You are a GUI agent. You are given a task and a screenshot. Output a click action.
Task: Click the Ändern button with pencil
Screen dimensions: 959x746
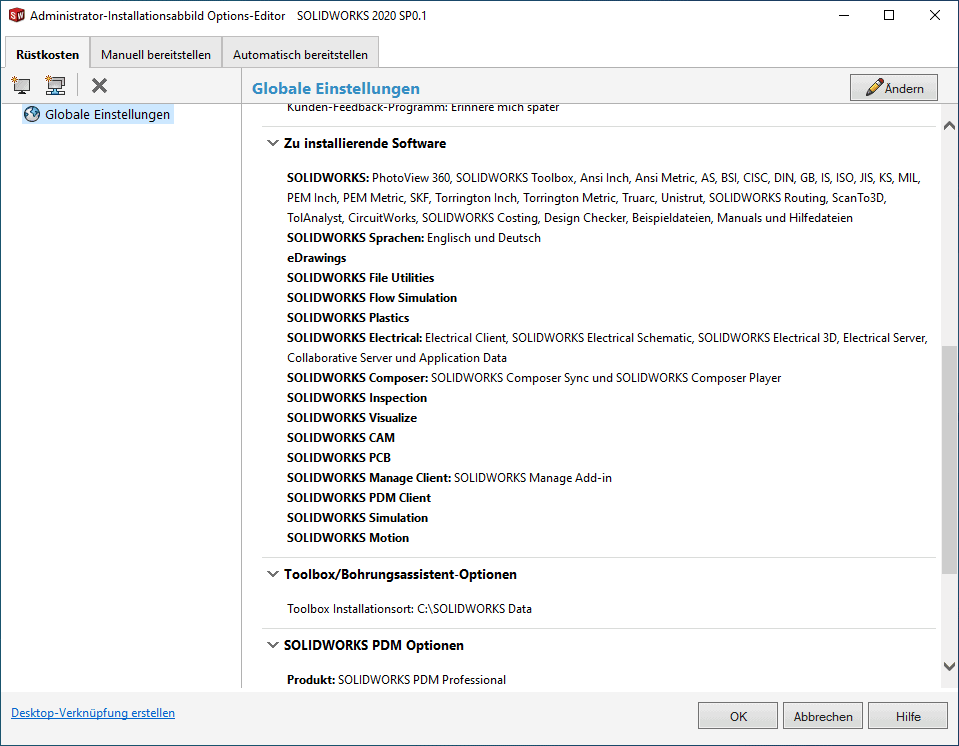pos(894,88)
